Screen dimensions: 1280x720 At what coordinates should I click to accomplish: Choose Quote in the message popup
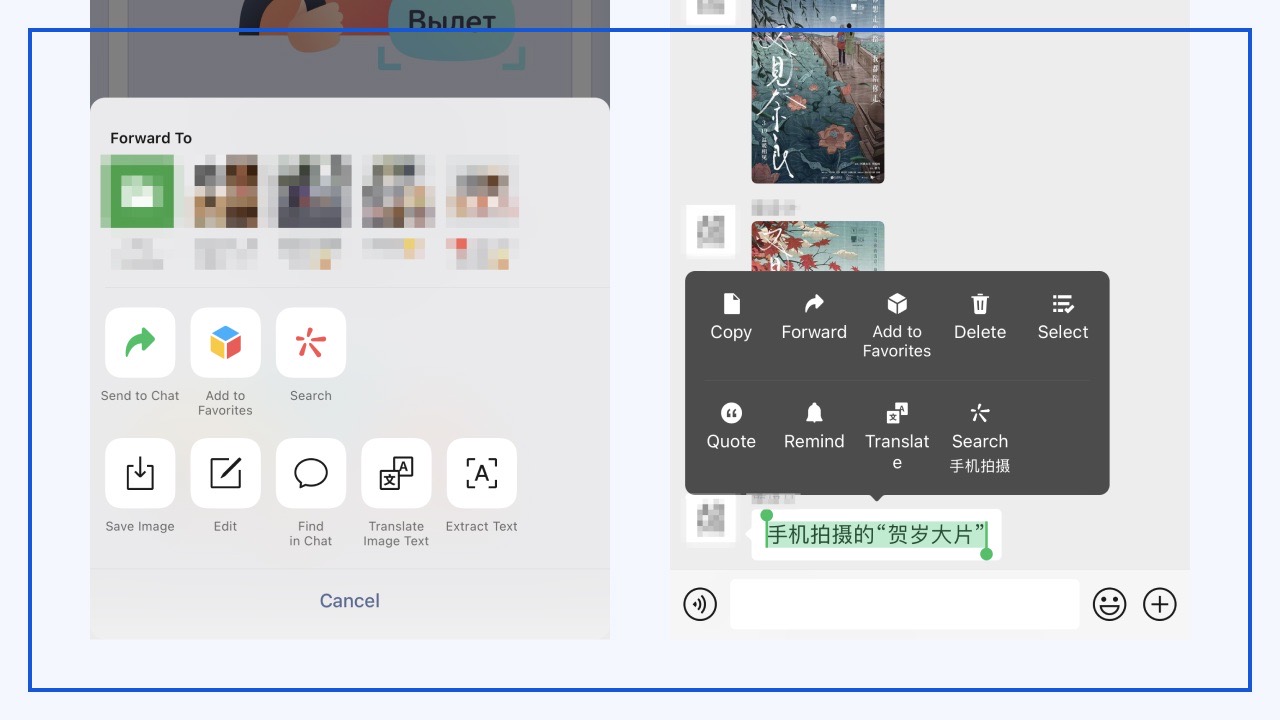click(731, 426)
